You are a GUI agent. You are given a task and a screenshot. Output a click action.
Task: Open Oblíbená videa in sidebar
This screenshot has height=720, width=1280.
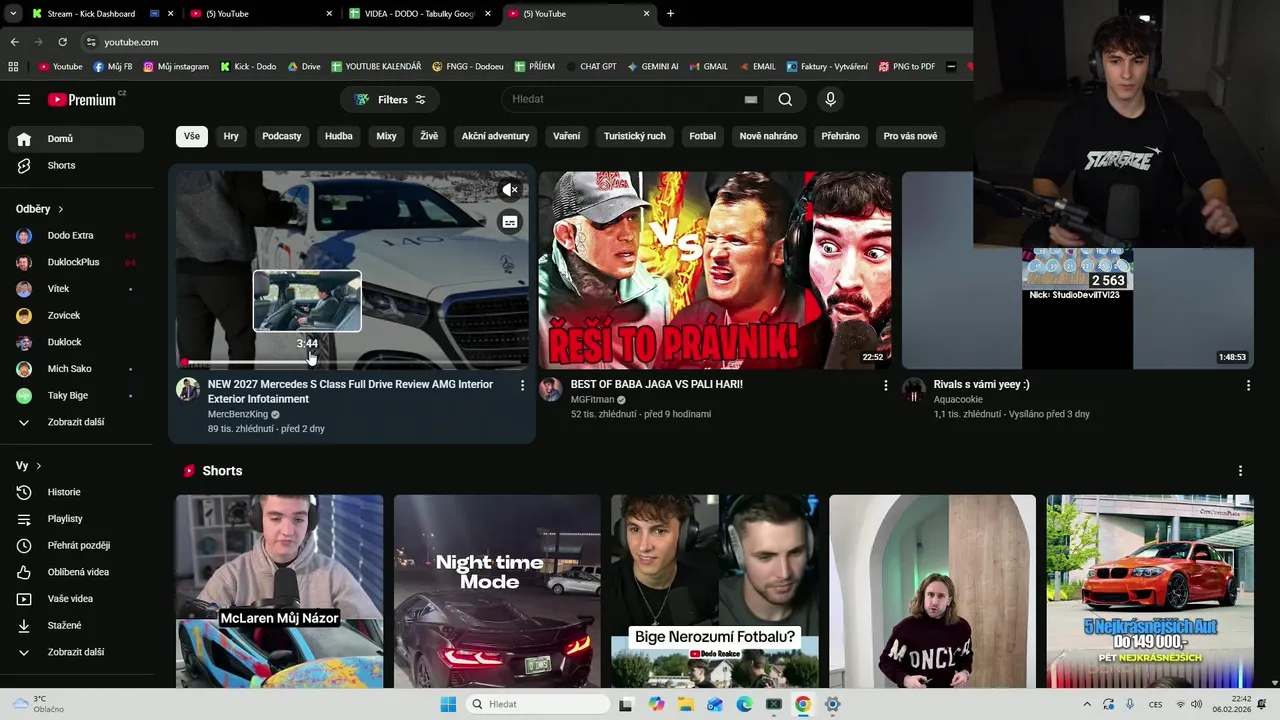point(76,572)
